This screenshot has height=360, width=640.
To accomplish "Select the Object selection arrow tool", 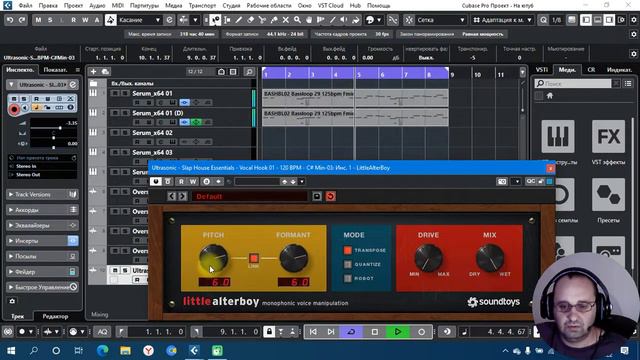I will pyautogui.click(x=216, y=20).
